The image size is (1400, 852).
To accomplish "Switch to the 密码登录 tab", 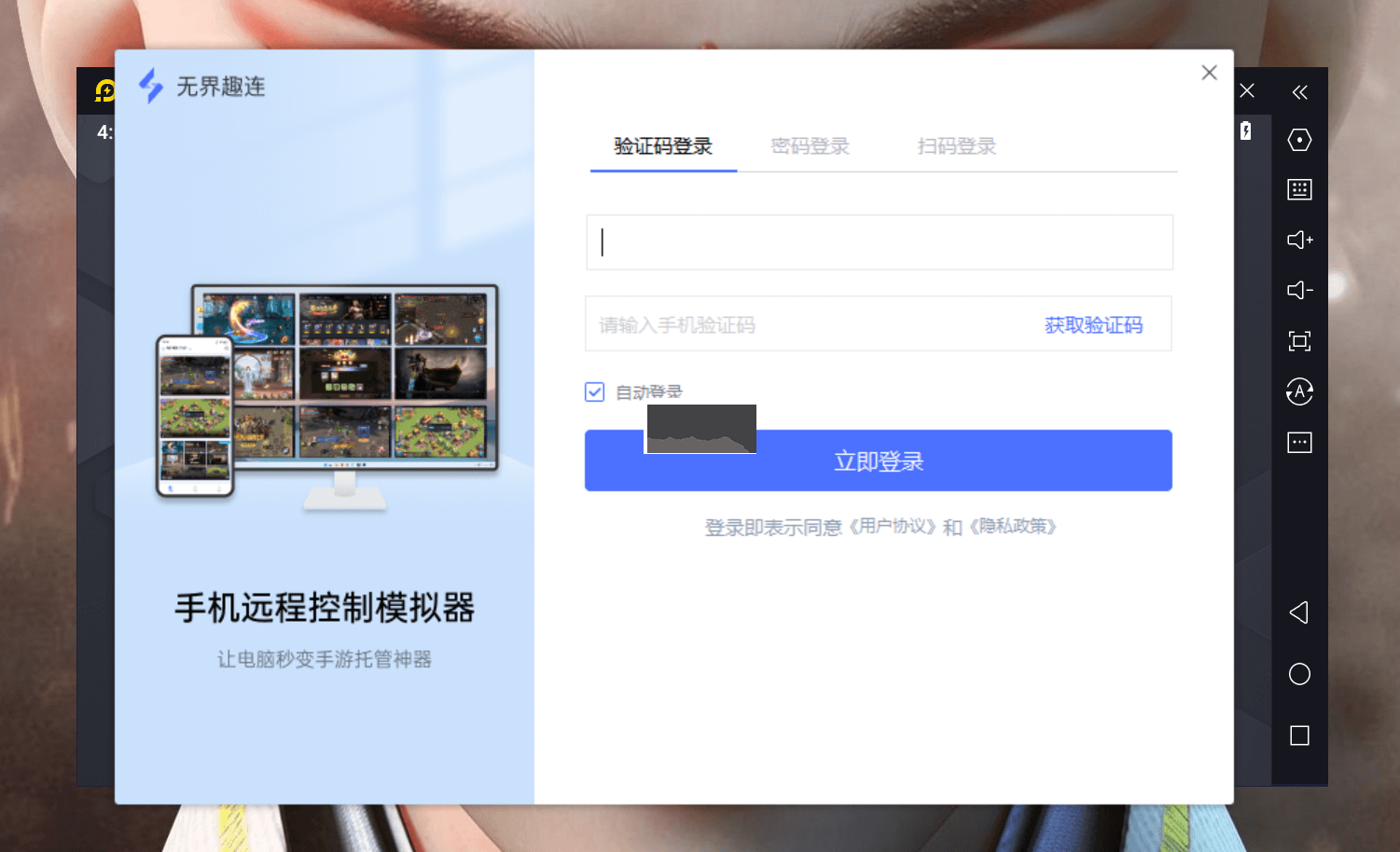I will [x=810, y=146].
